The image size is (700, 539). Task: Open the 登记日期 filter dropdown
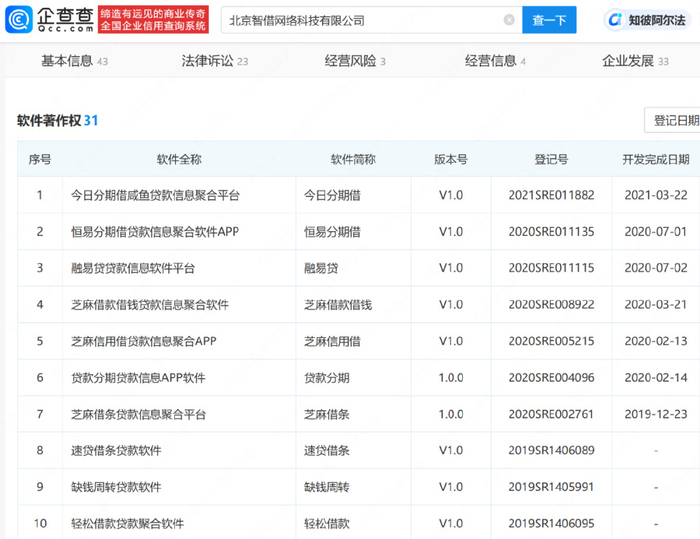pos(672,120)
